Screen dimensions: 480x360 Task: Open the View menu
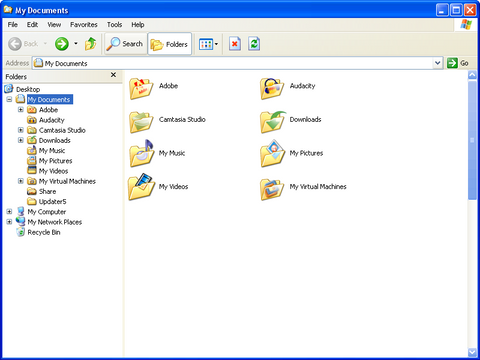click(54, 25)
